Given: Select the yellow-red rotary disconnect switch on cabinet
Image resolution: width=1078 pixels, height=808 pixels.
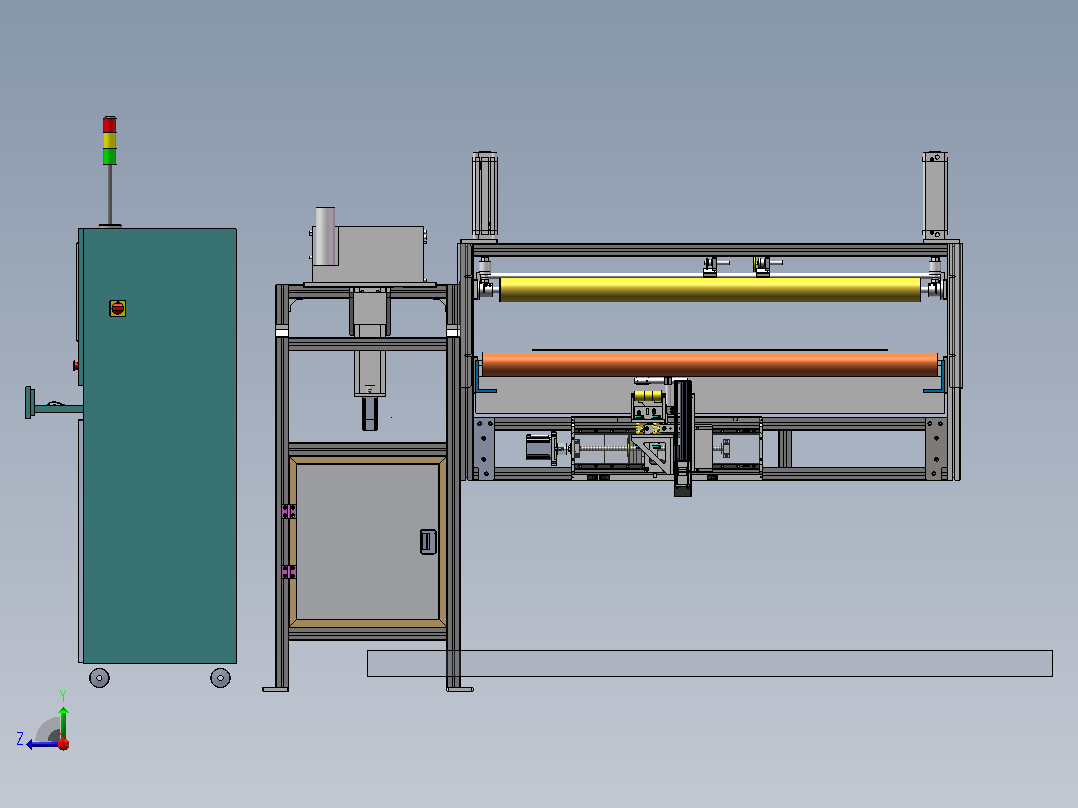Looking at the screenshot, I should click(118, 308).
